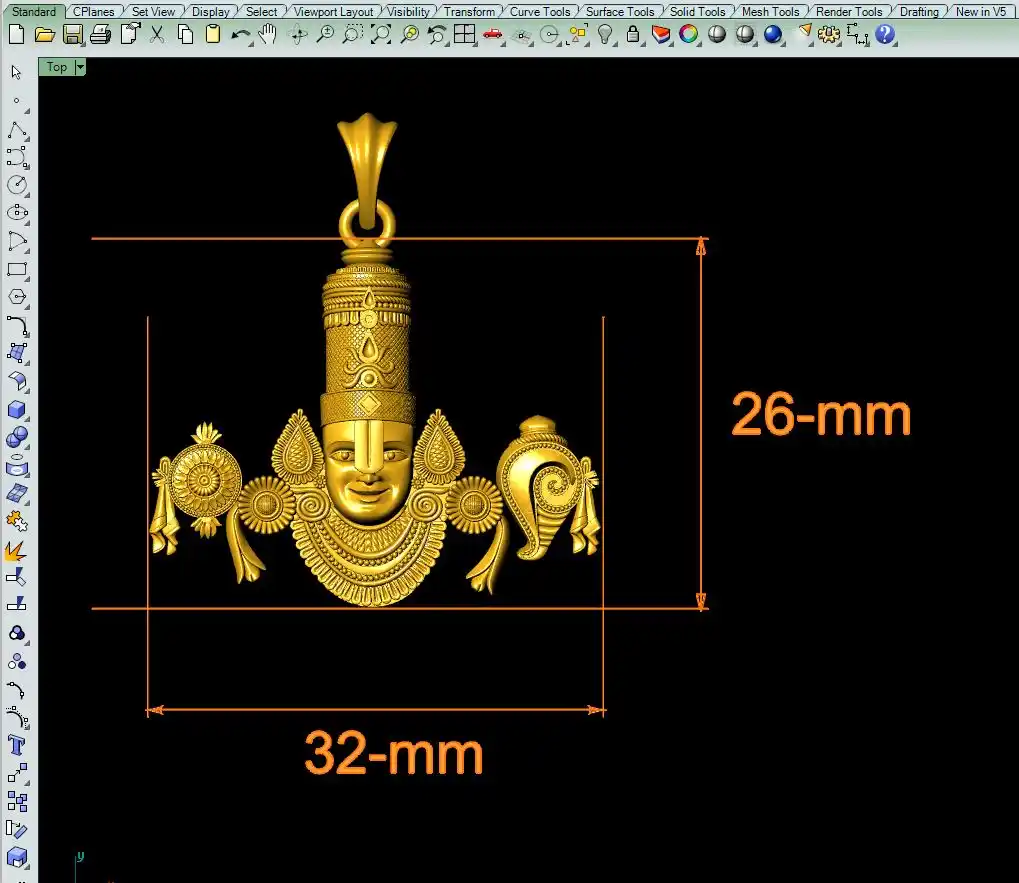
Task: Click the Save file icon
Action: click(72, 34)
